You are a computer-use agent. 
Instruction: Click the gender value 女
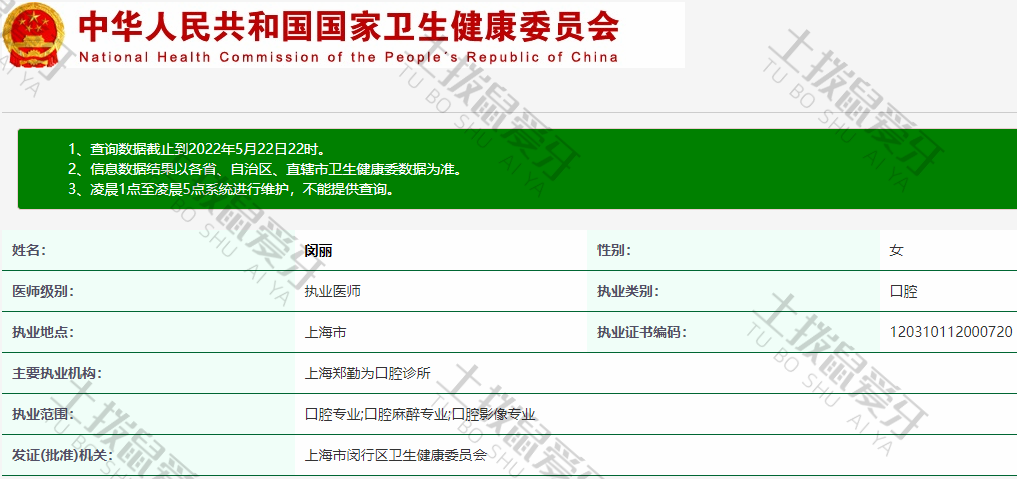click(896, 251)
